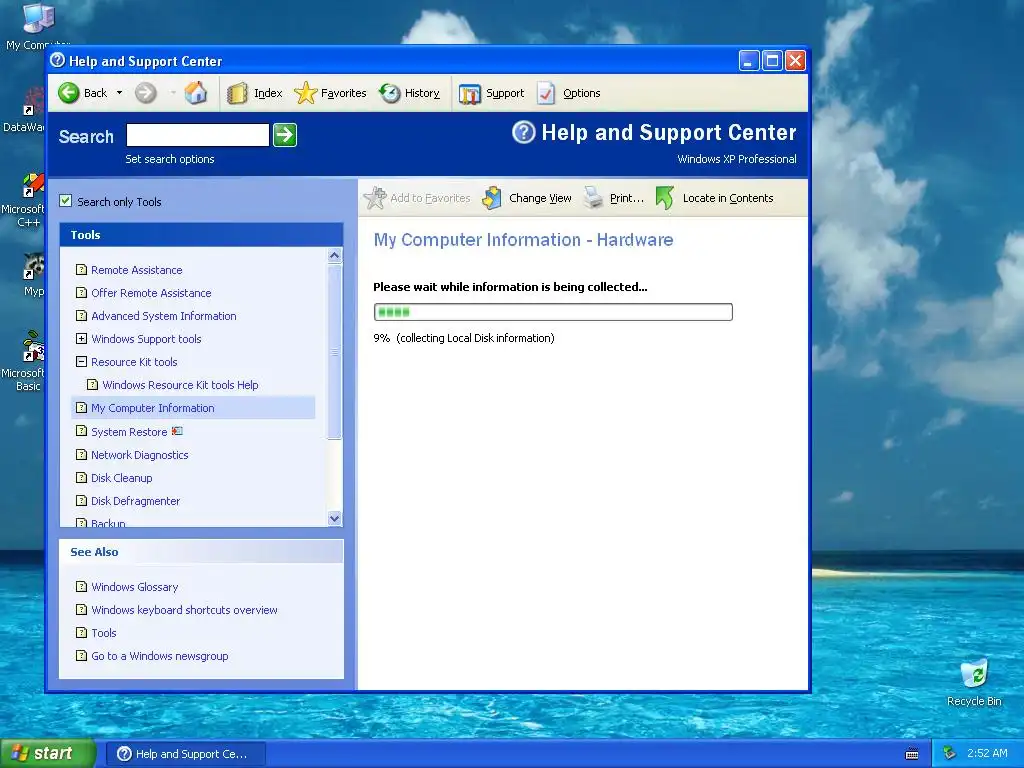This screenshot has height=768, width=1024.
Task: Open Disk Cleanup tool entry
Action: click(121, 478)
